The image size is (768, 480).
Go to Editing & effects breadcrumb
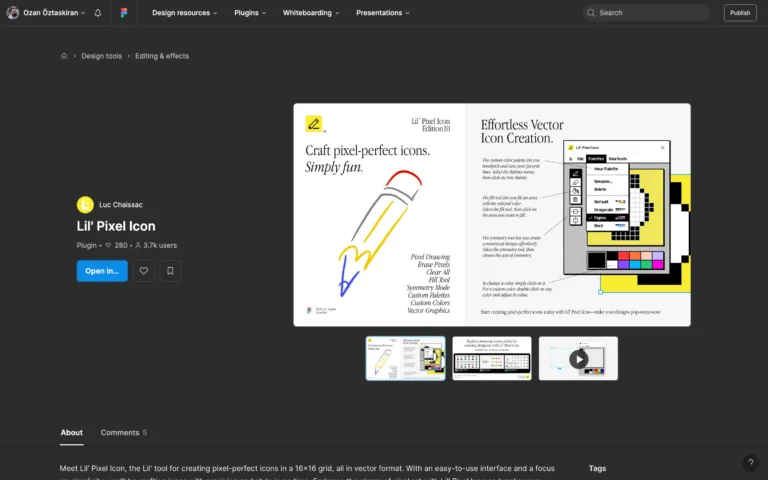pos(162,56)
